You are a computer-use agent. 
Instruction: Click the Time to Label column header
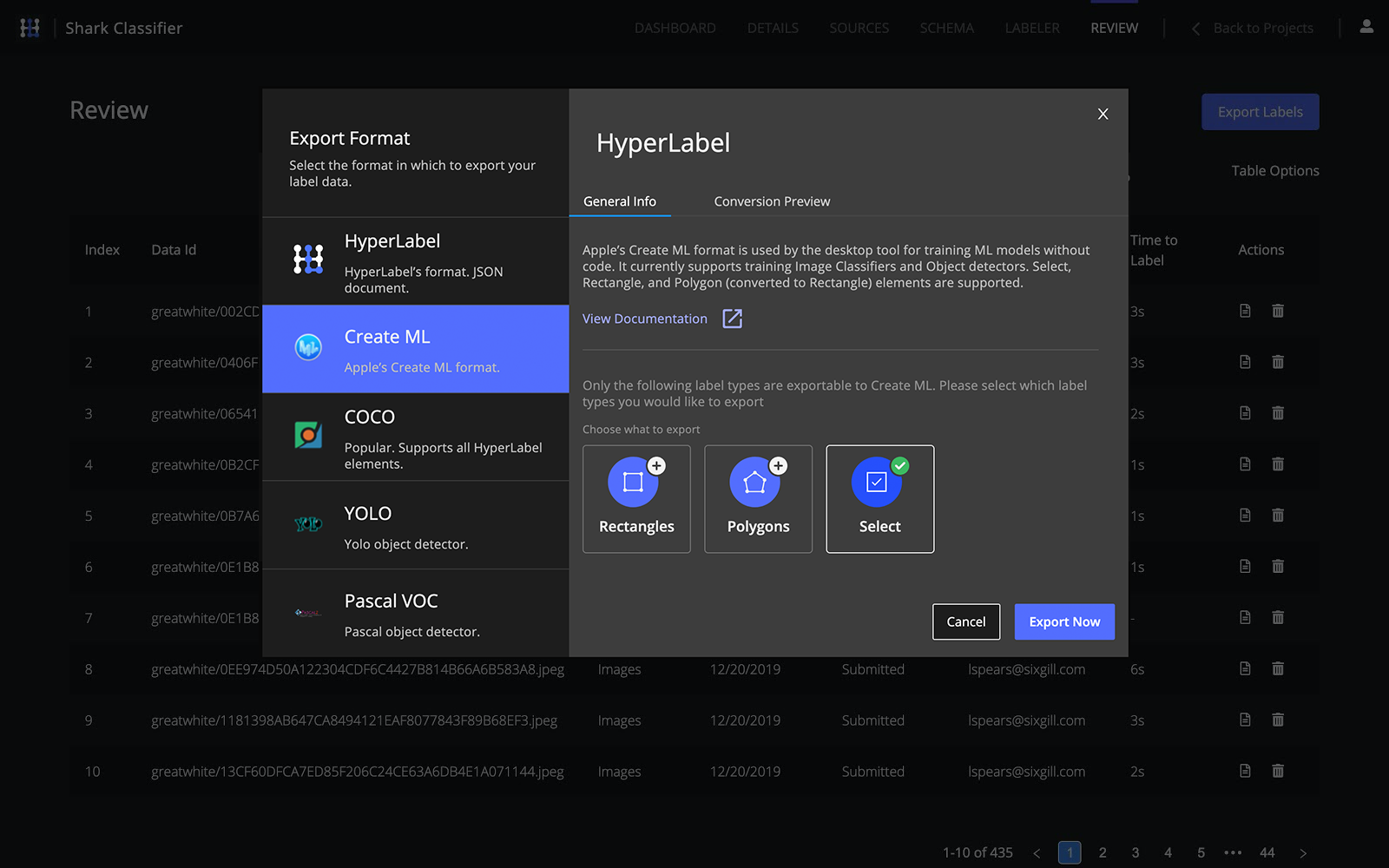[x=1154, y=250]
